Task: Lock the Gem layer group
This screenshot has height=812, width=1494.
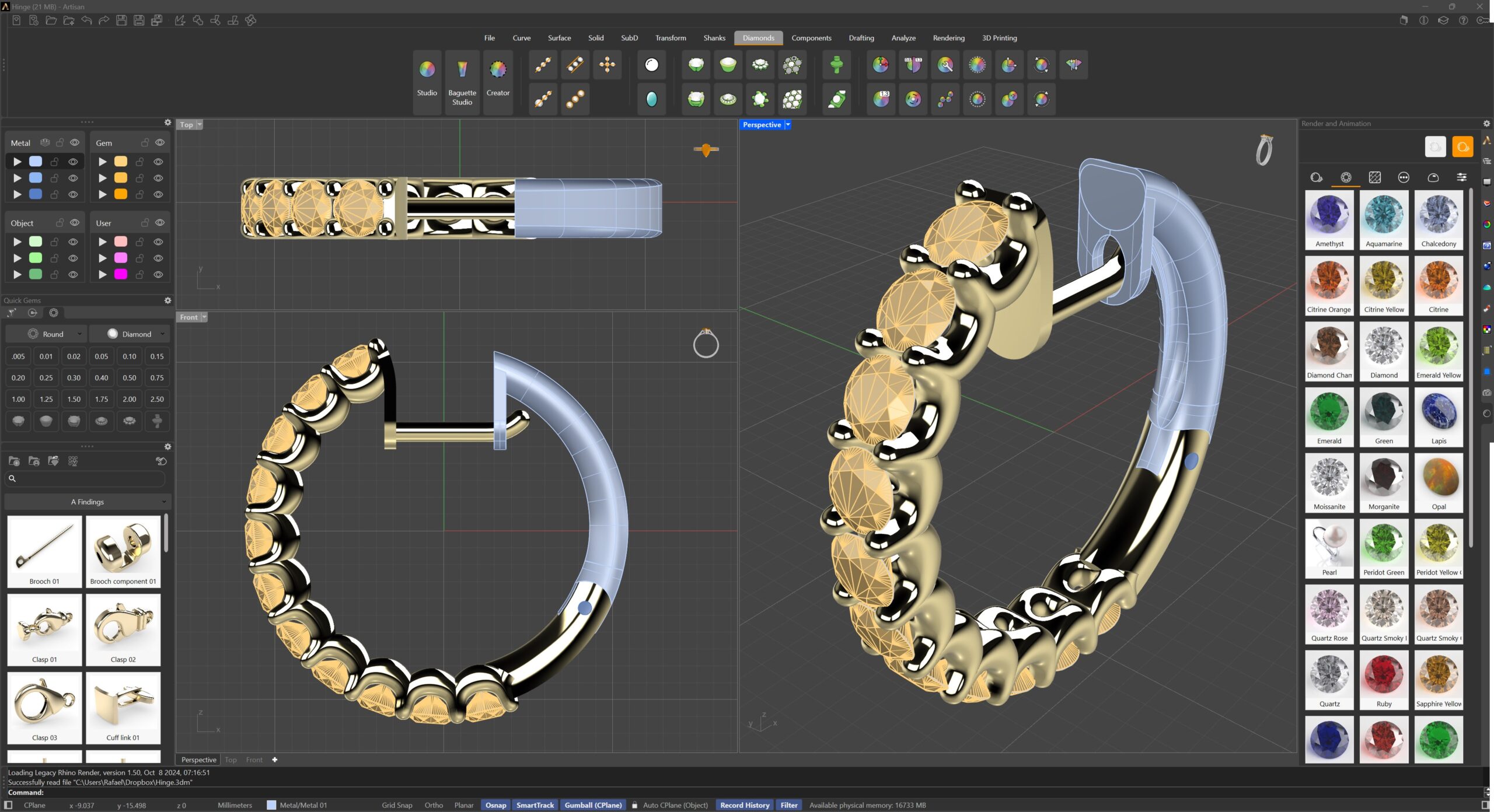Action: point(145,142)
